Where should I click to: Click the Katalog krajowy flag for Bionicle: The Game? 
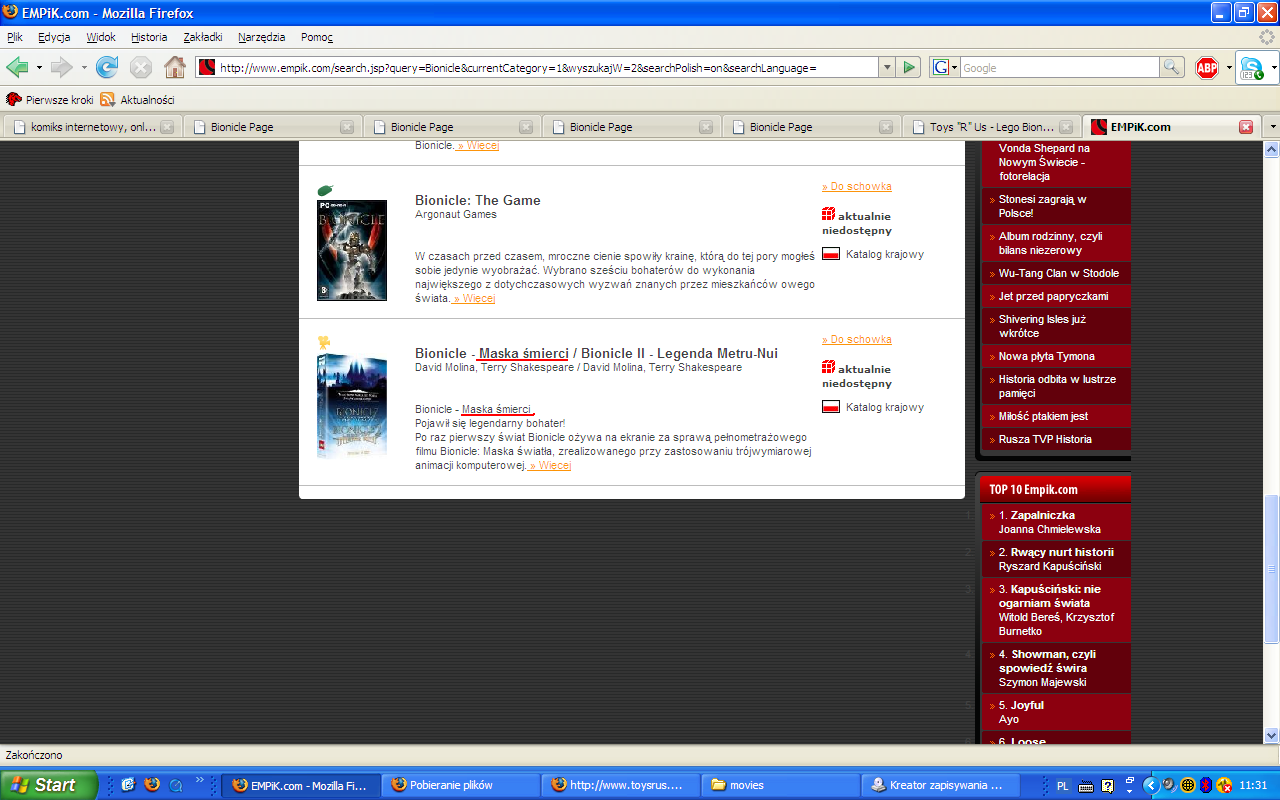(829, 254)
